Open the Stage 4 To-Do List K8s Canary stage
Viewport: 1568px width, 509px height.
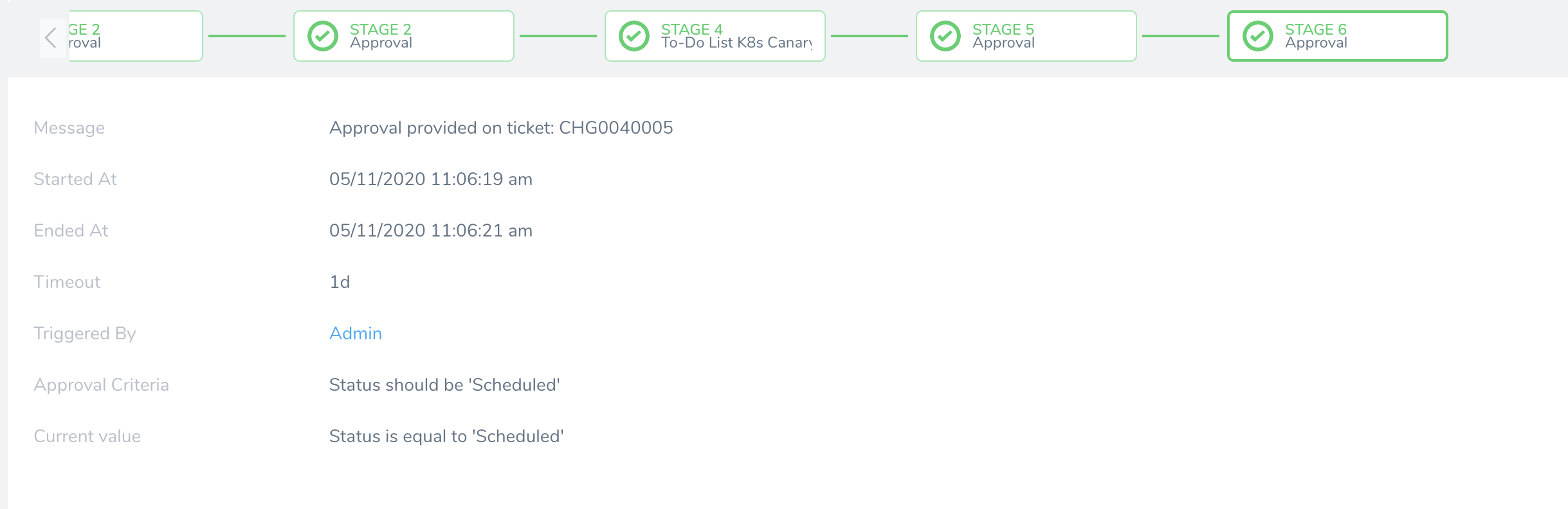pos(715,36)
